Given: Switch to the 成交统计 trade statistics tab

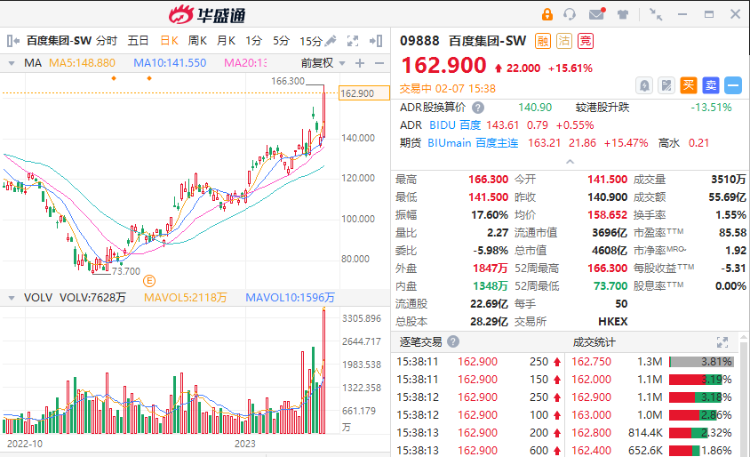Looking at the screenshot, I should coord(594,342).
